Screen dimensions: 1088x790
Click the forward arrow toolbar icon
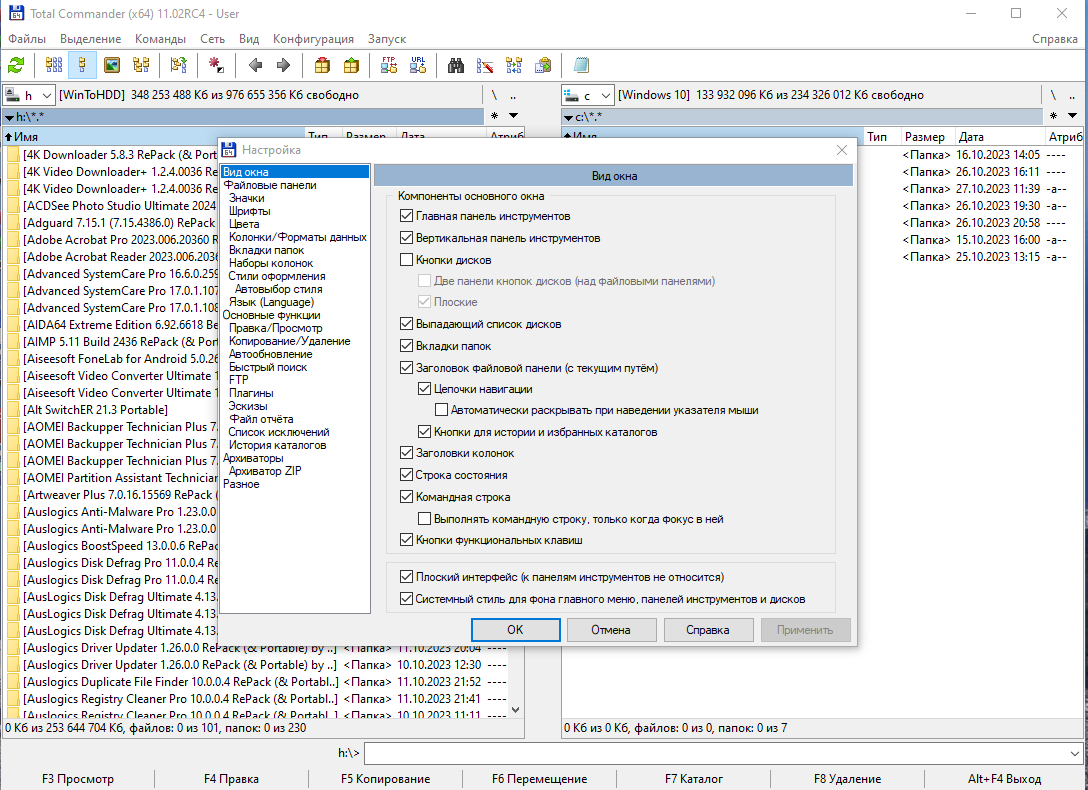tap(283, 65)
